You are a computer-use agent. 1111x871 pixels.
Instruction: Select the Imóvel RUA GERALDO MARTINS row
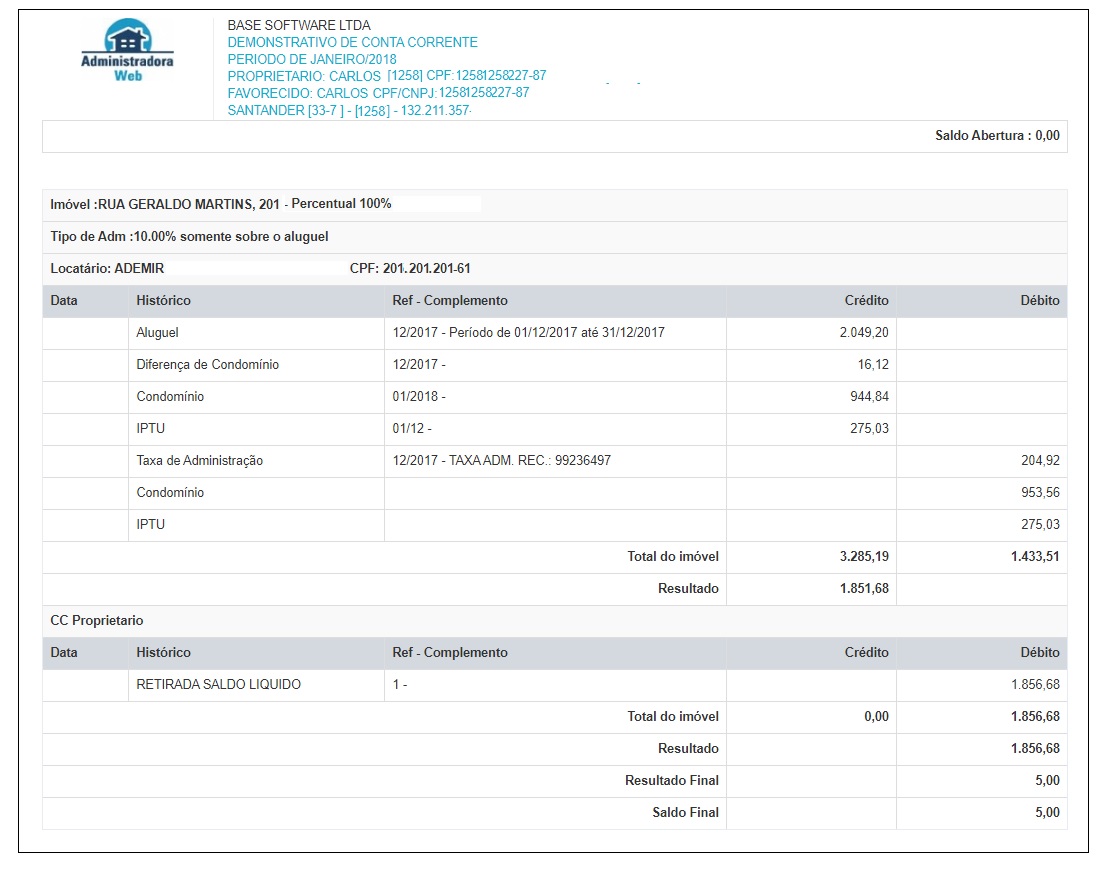221,204
